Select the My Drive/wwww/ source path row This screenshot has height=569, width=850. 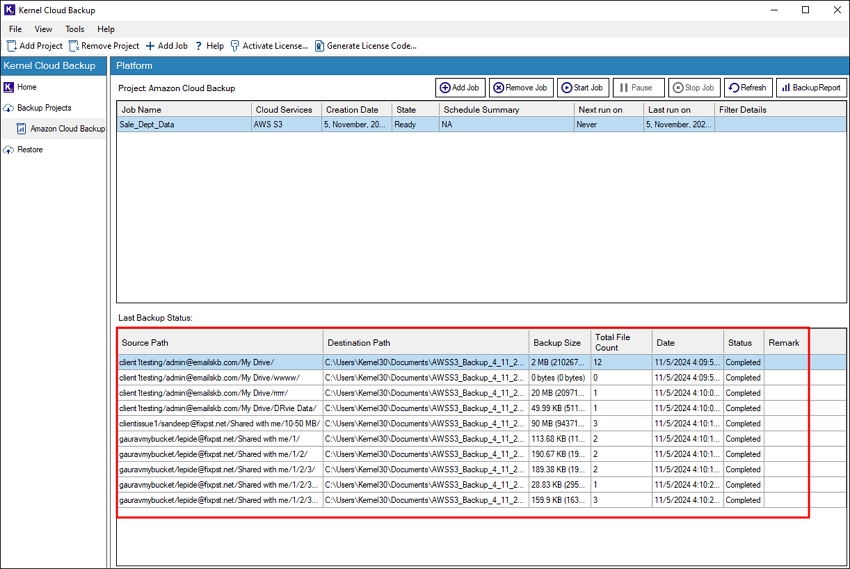(x=481, y=378)
